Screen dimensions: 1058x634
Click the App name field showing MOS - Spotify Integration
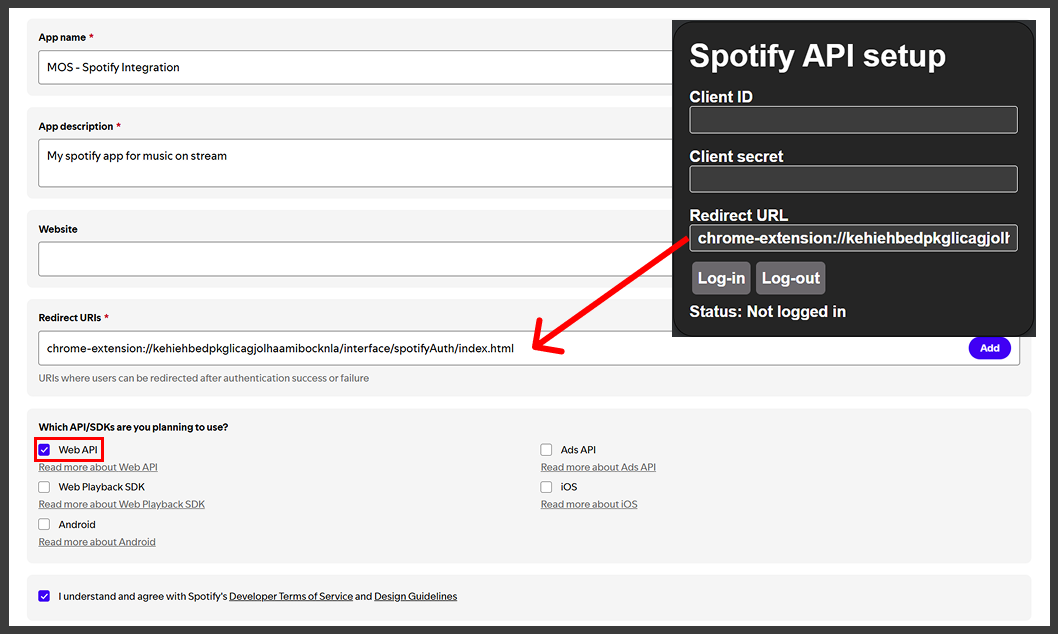click(300, 67)
